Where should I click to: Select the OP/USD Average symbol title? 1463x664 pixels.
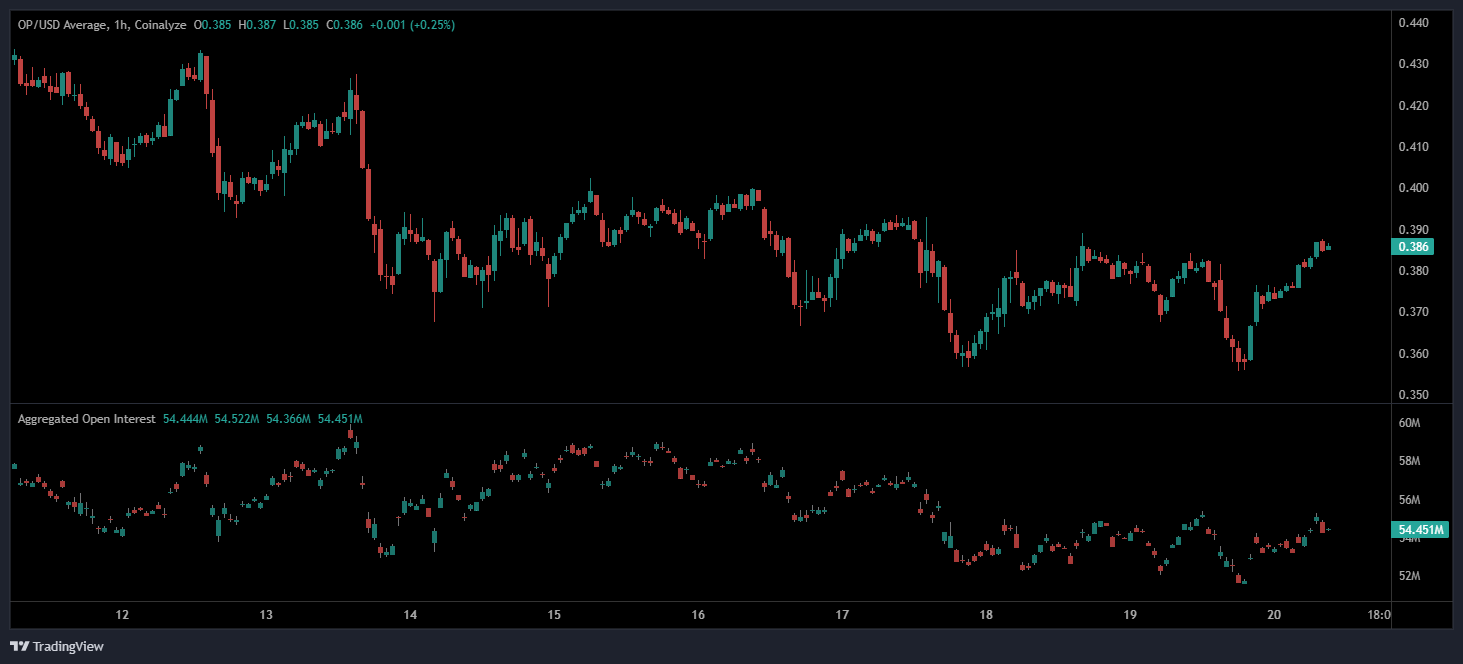click(x=59, y=24)
